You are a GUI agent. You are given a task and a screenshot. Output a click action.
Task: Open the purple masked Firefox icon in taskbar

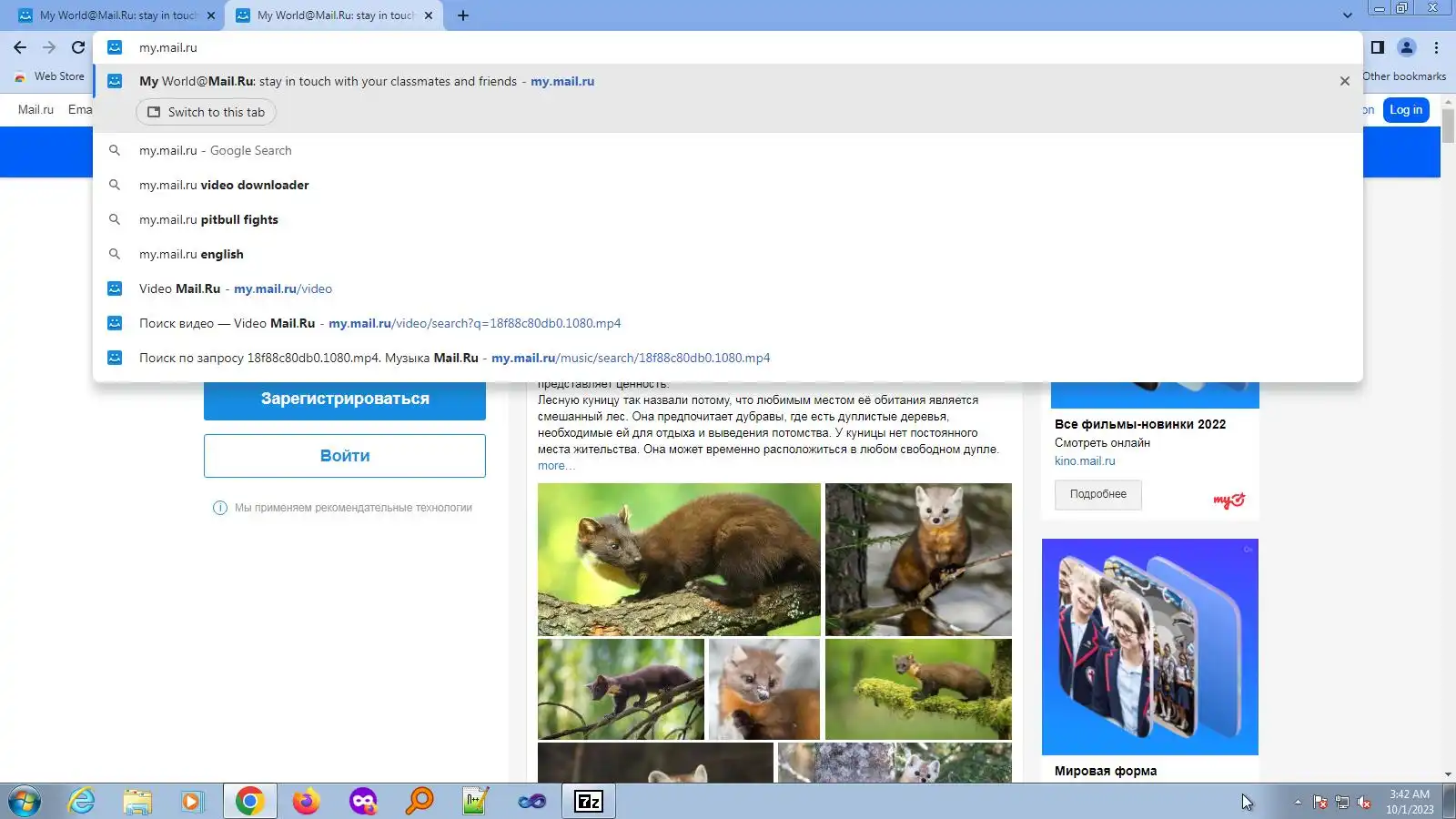(363, 802)
